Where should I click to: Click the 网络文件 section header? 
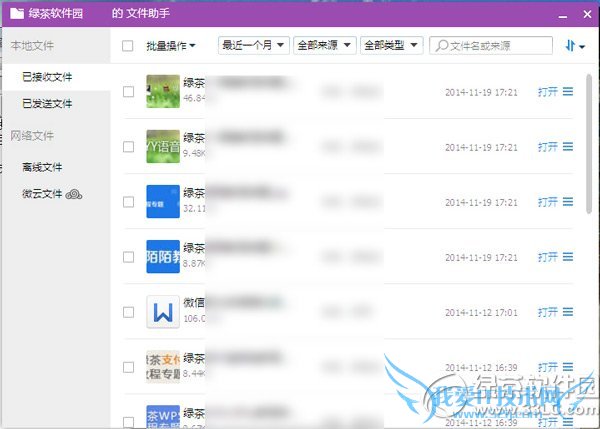click(x=32, y=135)
